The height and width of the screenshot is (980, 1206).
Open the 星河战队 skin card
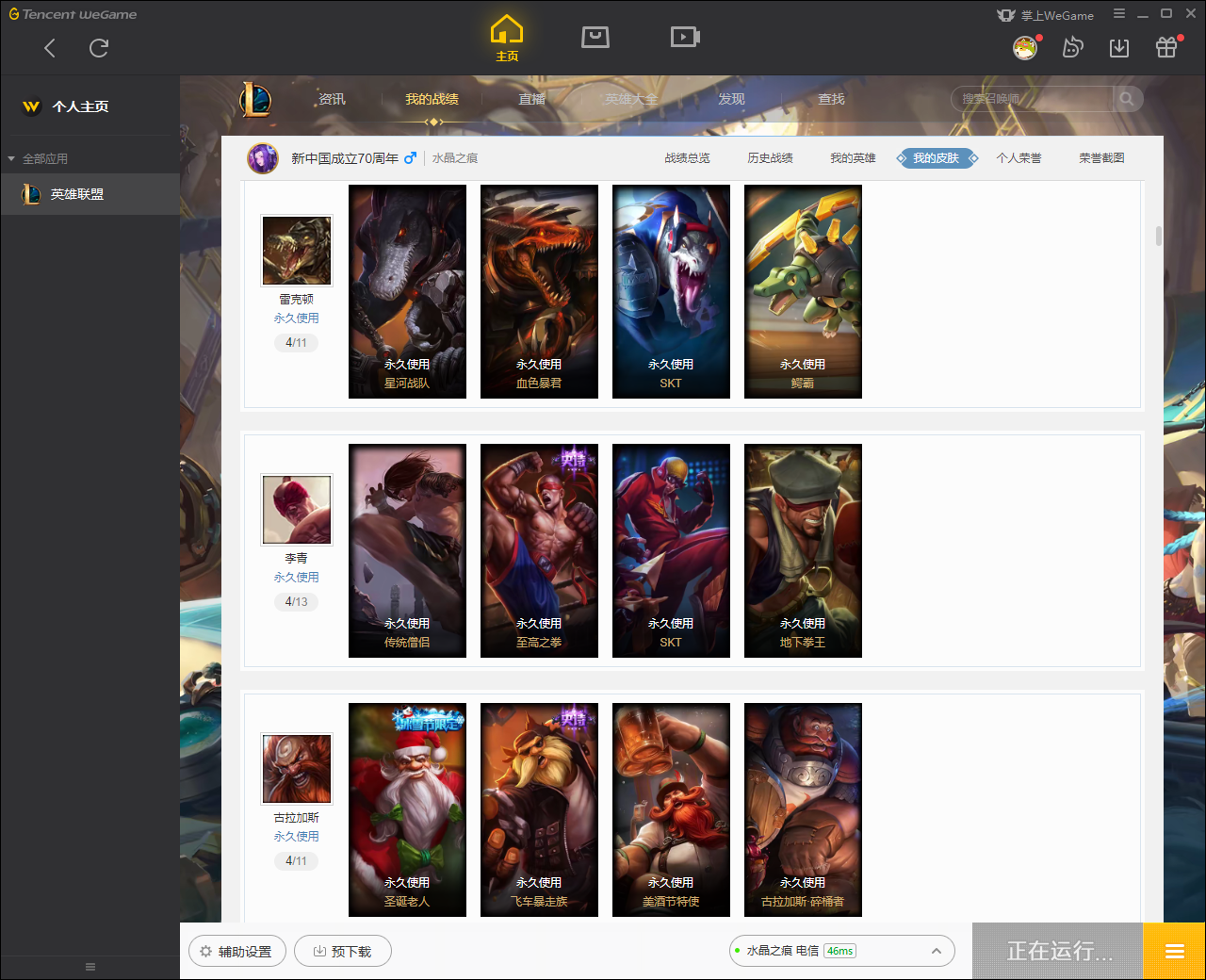click(x=407, y=291)
